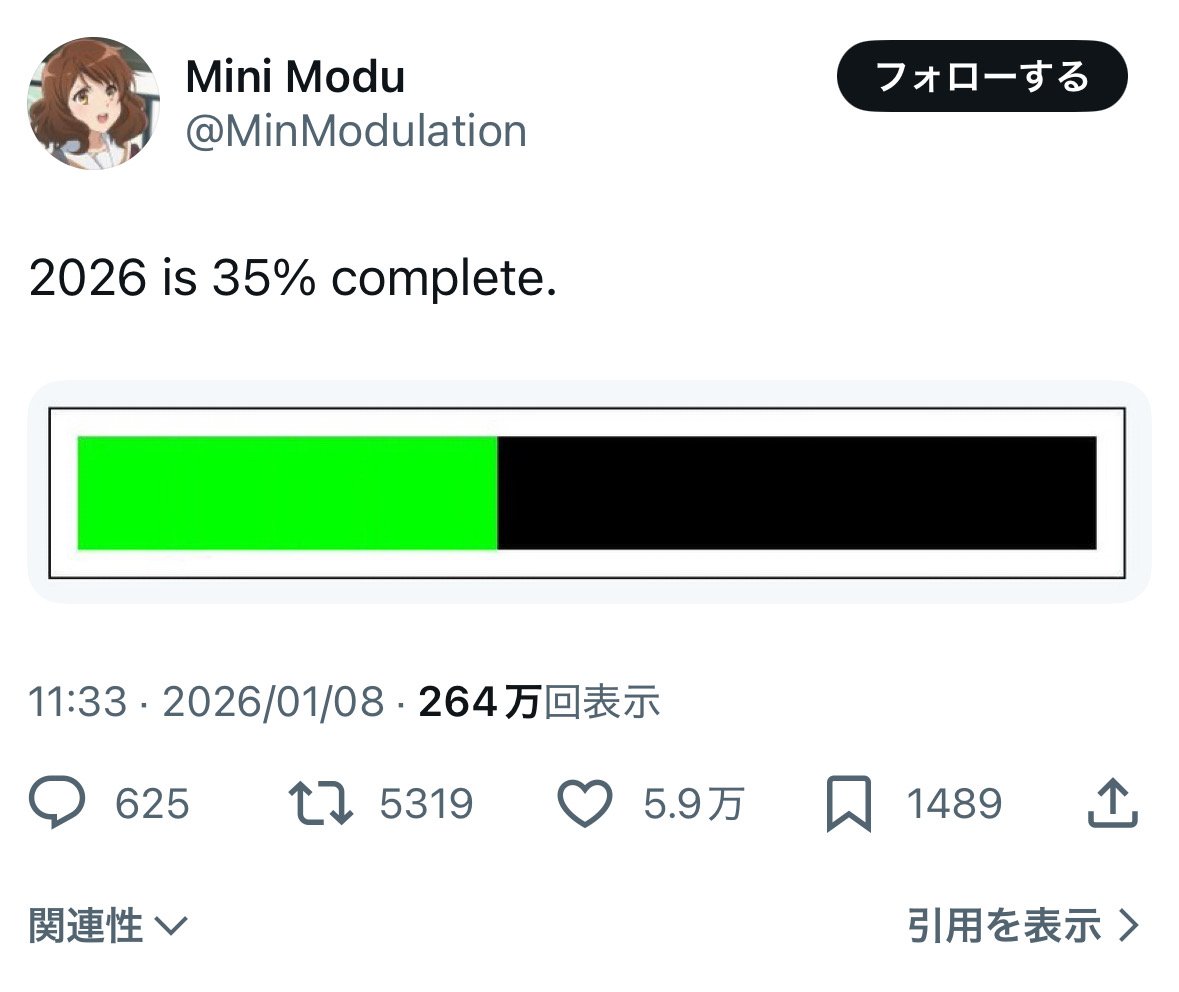1179x992 pixels.
Task: Click the 5319 reposts count
Action: (426, 804)
